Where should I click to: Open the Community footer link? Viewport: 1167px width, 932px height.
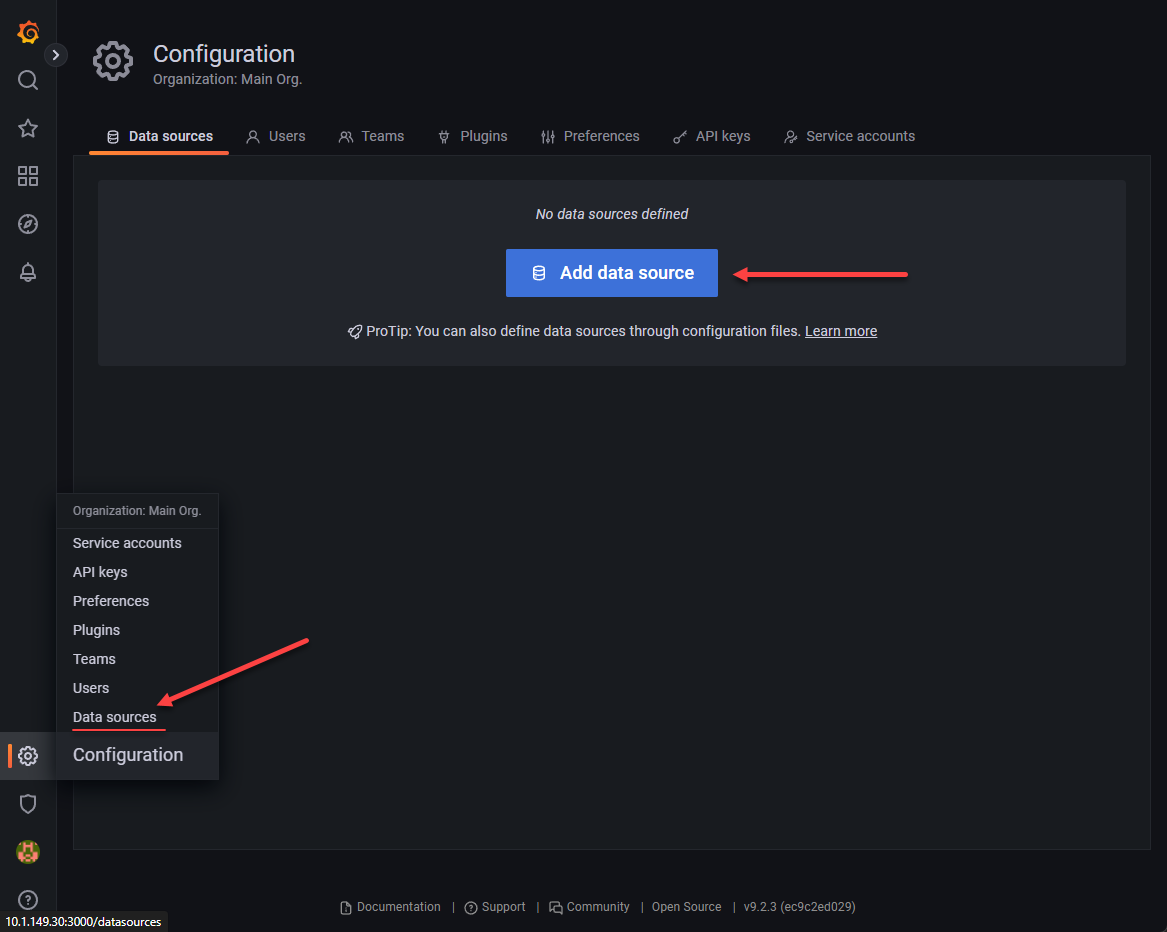coord(589,907)
